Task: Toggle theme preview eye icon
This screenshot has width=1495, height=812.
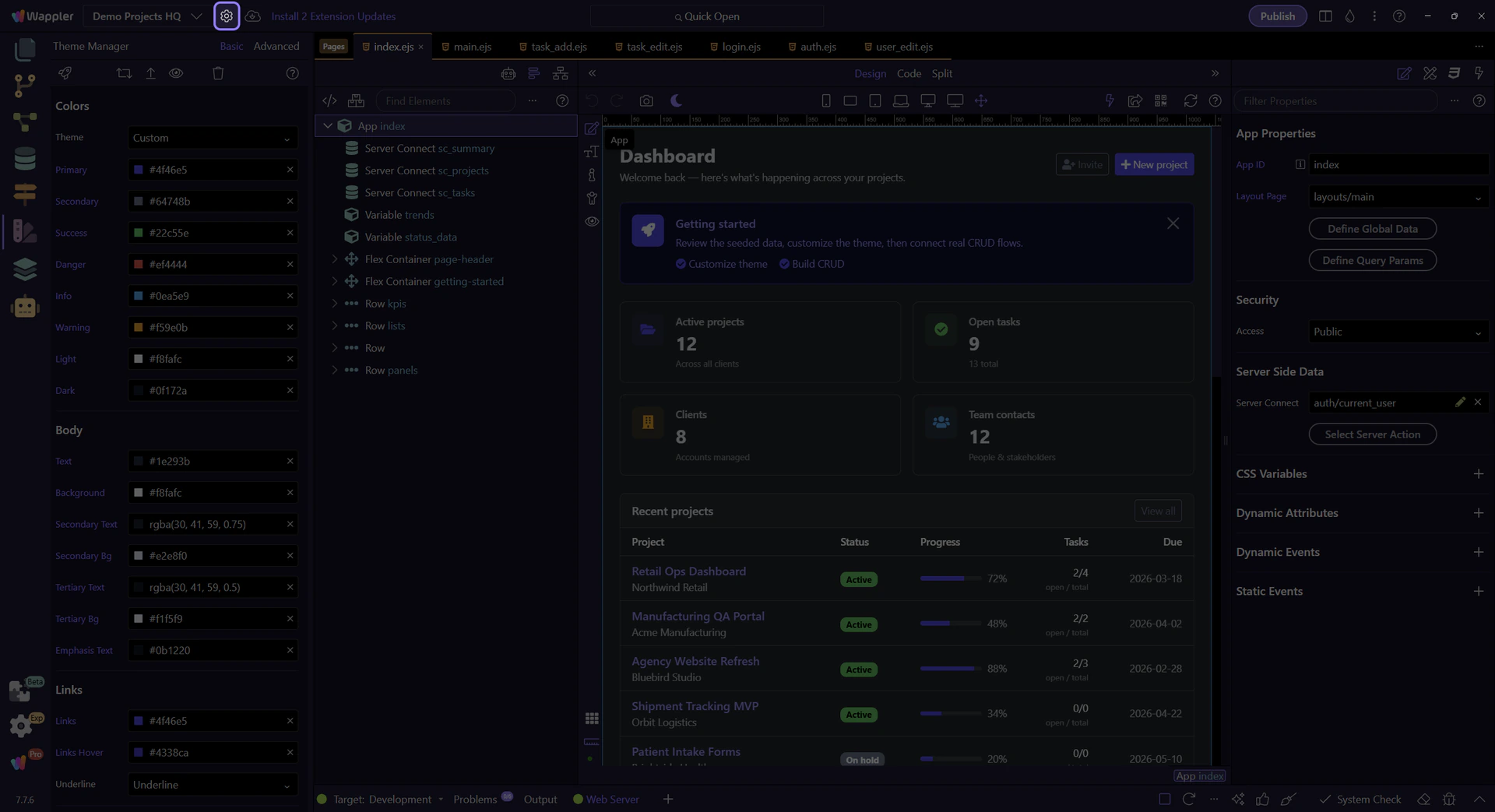Action: (x=176, y=73)
